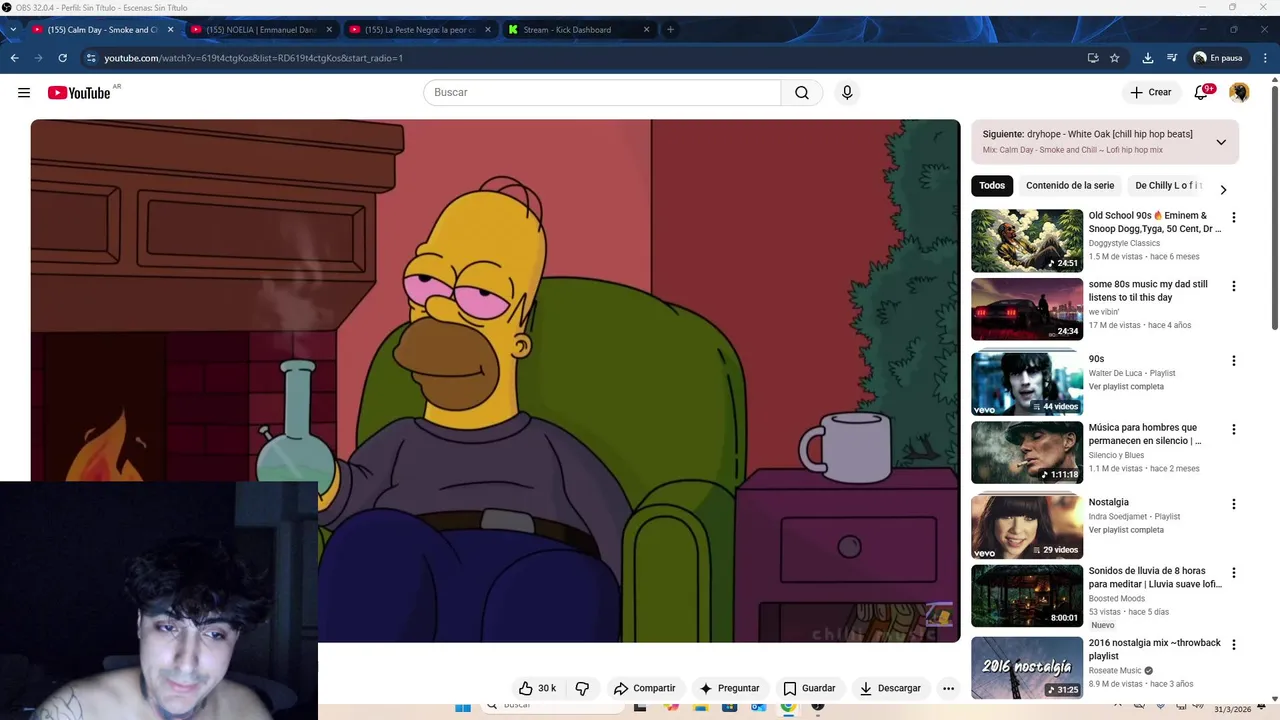
Task: Open the notifications bell
Action: [1202, 93]
